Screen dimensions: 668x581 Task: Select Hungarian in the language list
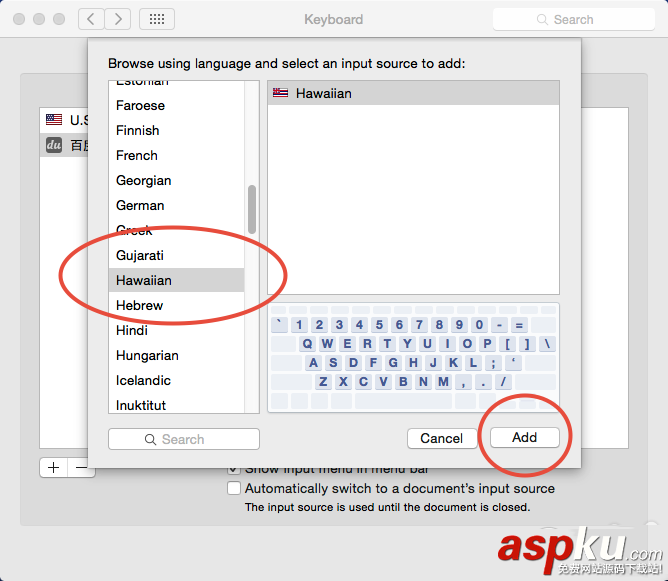click(176, 355)
